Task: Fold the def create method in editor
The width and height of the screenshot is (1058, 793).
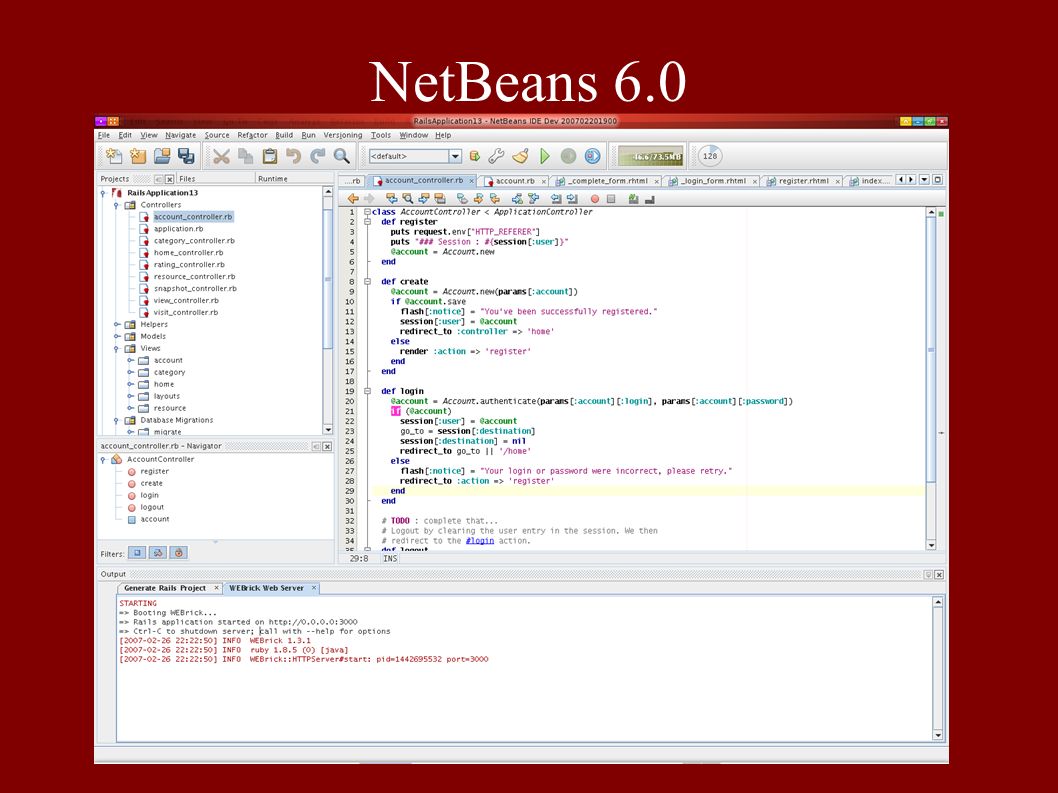Action: [x=368, y=281]
